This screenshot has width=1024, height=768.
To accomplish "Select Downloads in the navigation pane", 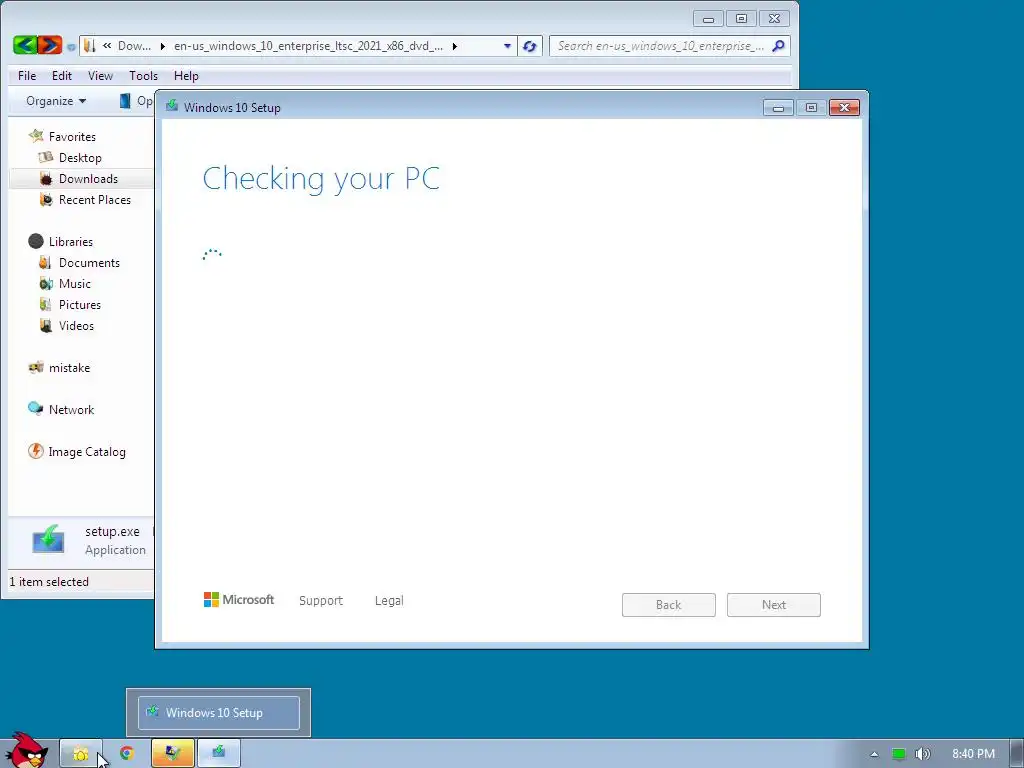I will click(88, 178).
